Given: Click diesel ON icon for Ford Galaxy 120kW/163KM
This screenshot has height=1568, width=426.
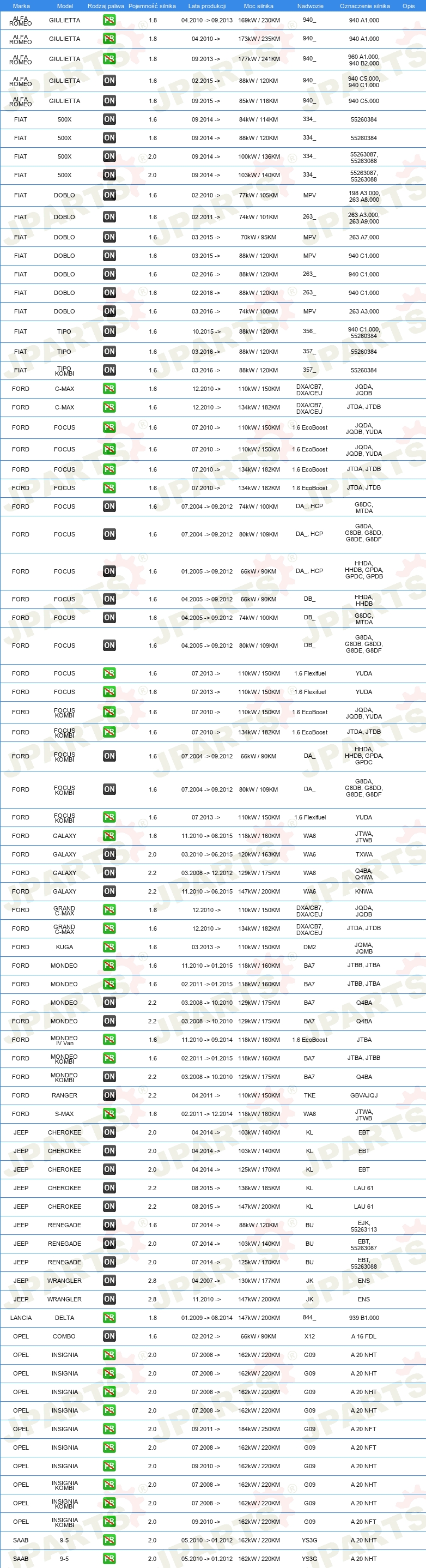Looking at the screenshot, I should click(109, 855).
